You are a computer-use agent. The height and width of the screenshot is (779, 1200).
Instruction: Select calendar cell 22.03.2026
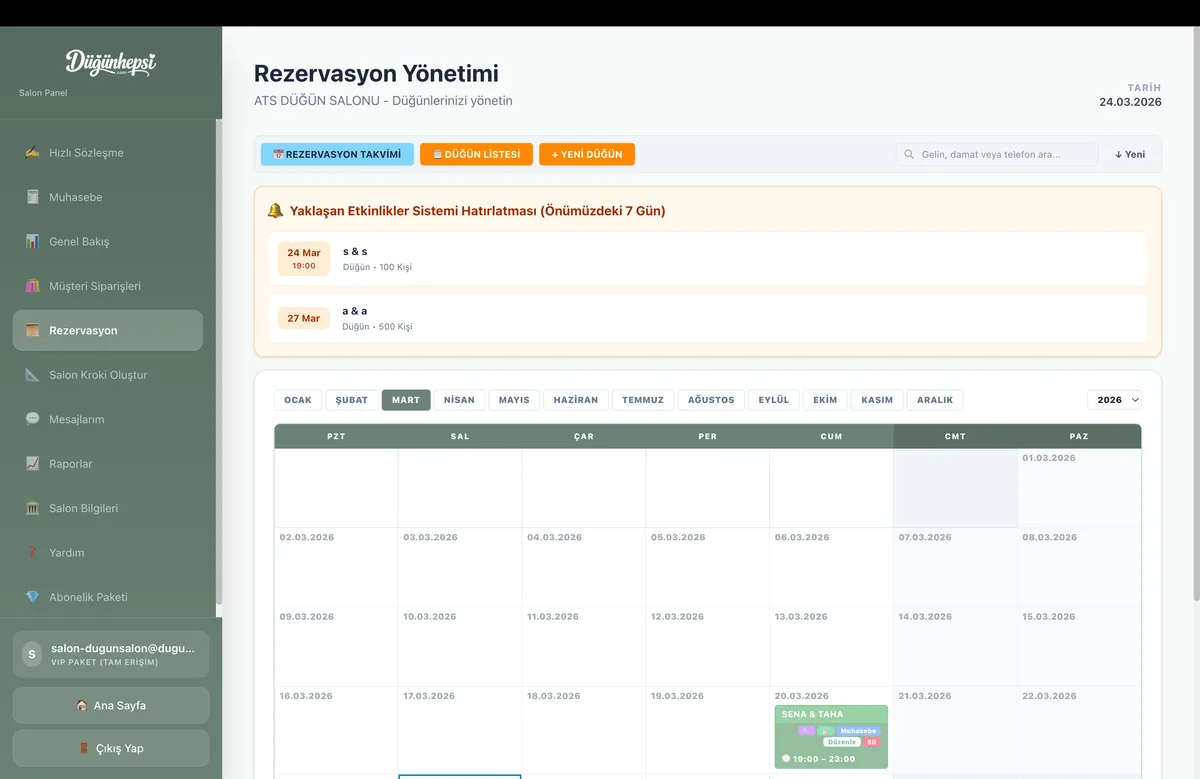tap(1079, 729)
